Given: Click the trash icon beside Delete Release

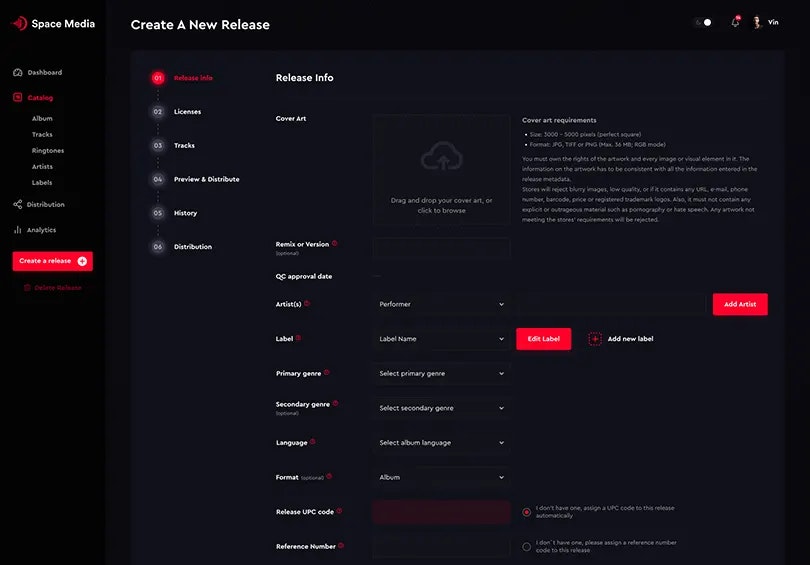Looking at the screenshot, I should tap(27, 288).
